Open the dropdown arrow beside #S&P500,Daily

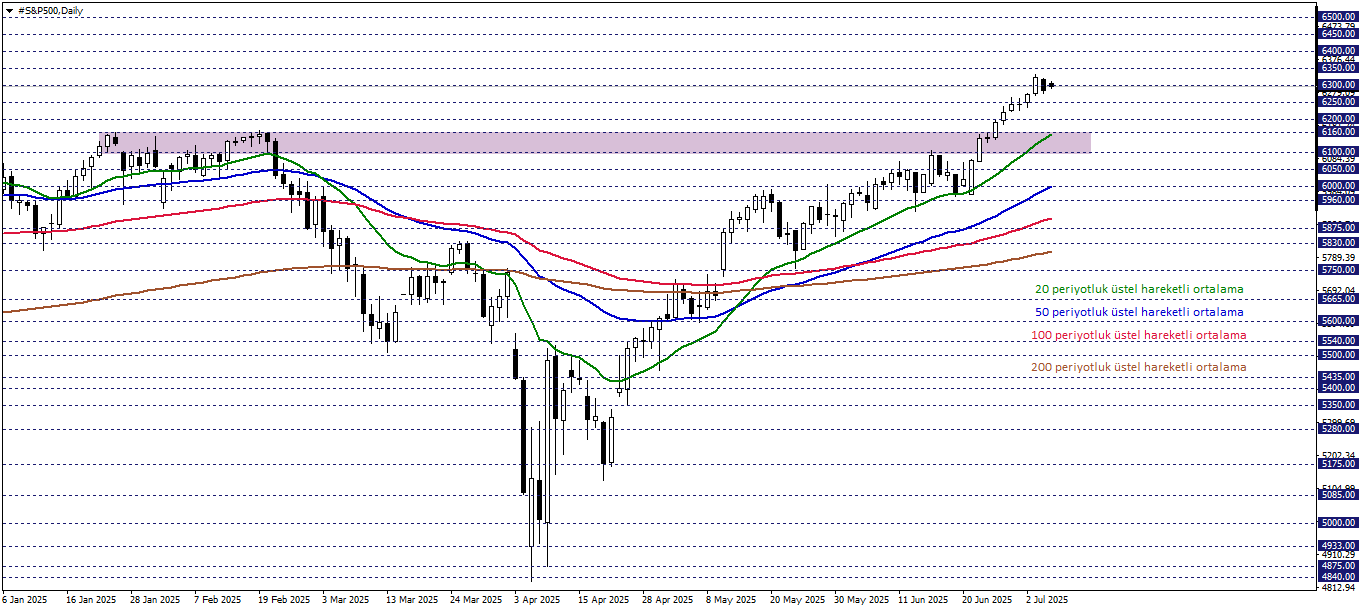pyautogui.click(x=9, y=10)
